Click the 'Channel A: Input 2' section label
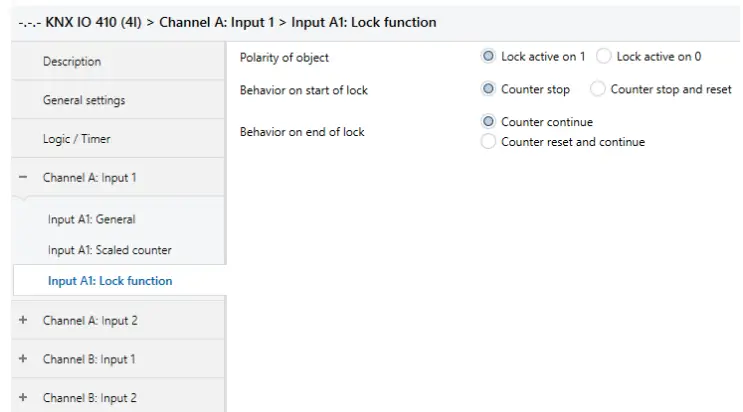 pos(90,321)
